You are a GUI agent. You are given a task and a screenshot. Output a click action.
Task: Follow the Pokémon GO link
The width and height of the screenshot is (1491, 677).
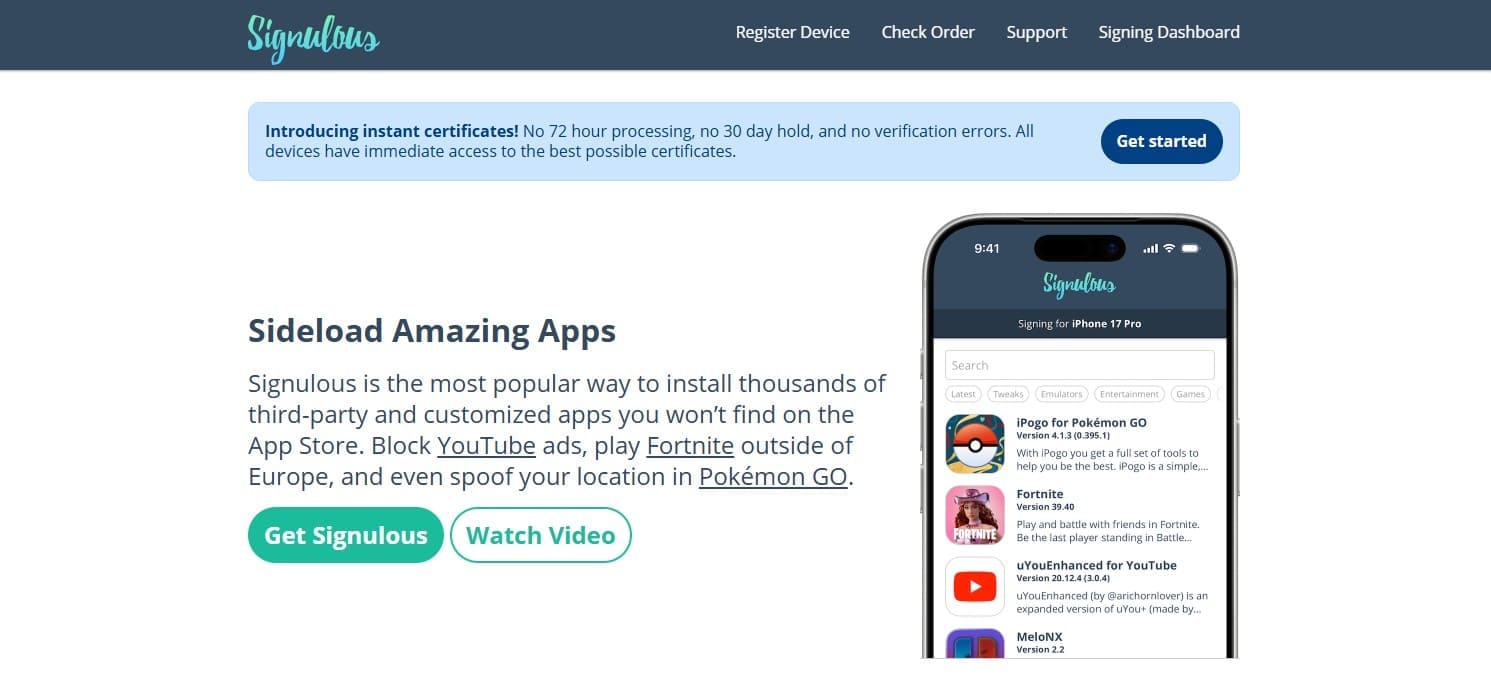coord(773,477)
